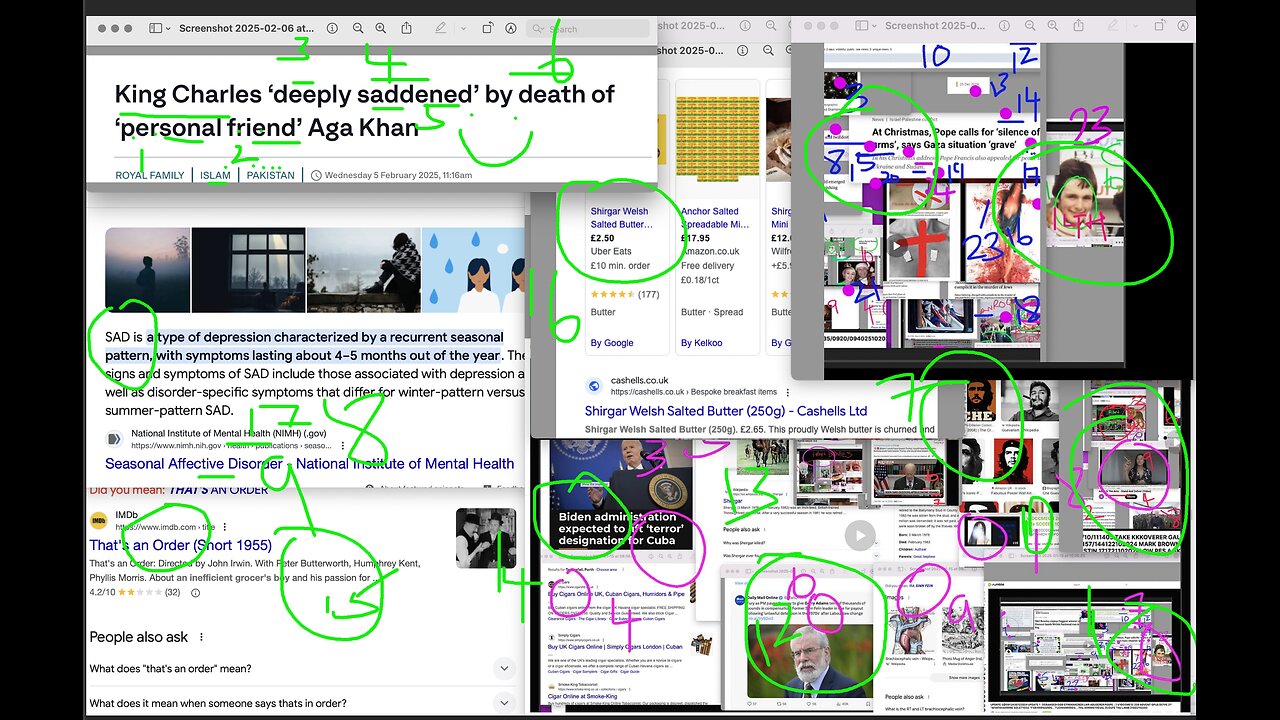Show Markup toolbar in right Preview window
This screenshot has height=720, width=1280.
[1182, 25]
